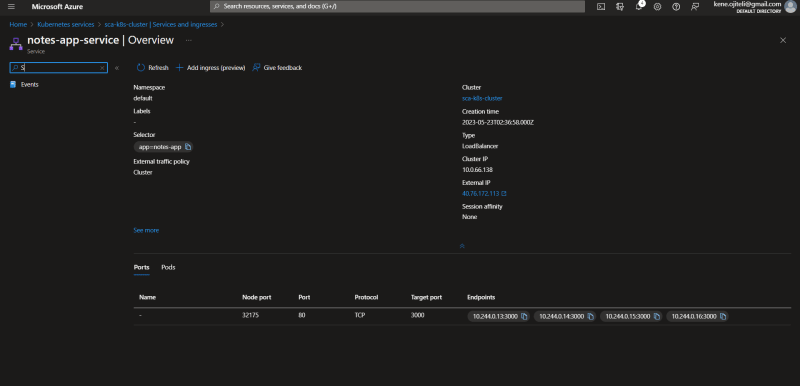
Task: Focus the sidebar menu search field
Action: (59, 68)
